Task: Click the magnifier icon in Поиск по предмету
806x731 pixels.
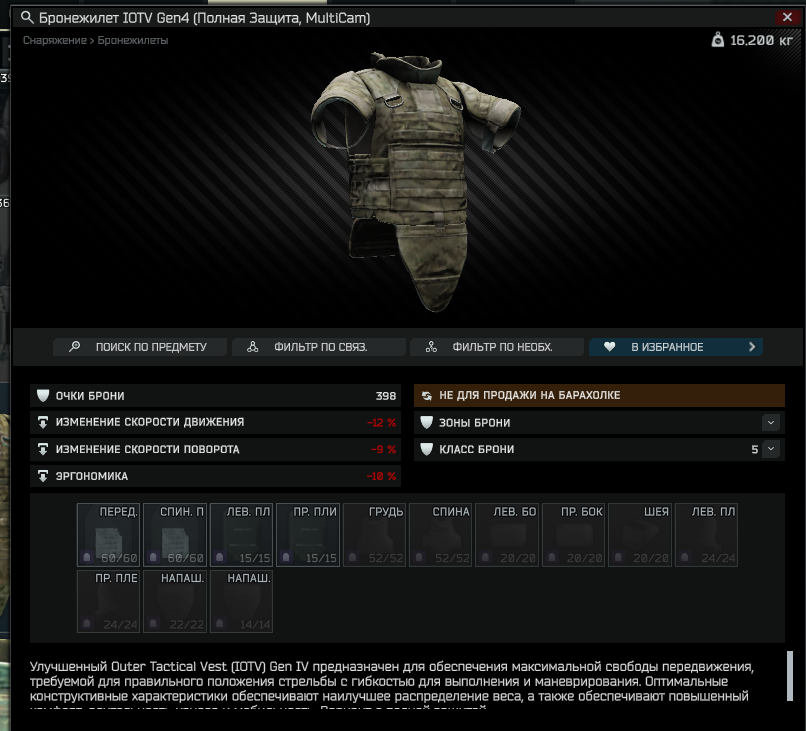Action: point(75,346)
